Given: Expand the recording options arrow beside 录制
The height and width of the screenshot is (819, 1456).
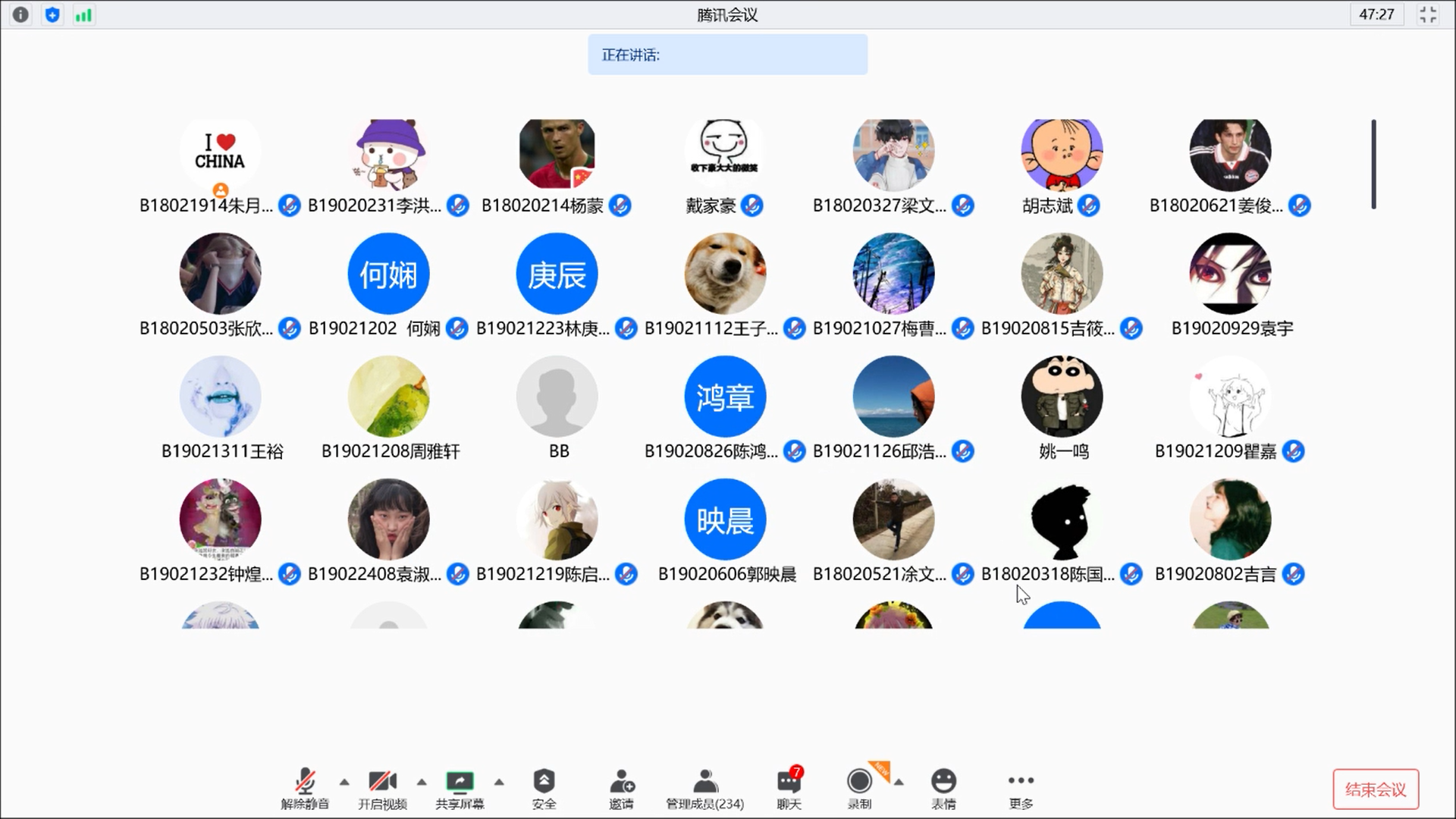Looking at the screenshot, I should point(899,782).
